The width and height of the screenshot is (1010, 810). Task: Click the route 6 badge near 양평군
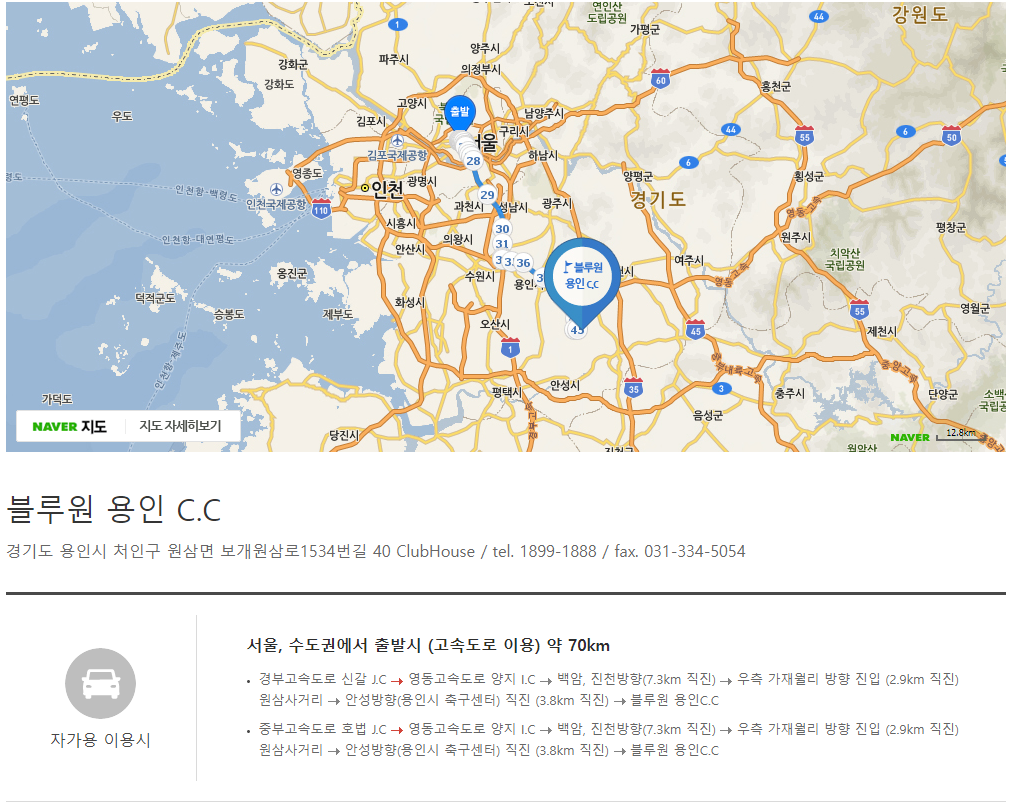point(689,162)
